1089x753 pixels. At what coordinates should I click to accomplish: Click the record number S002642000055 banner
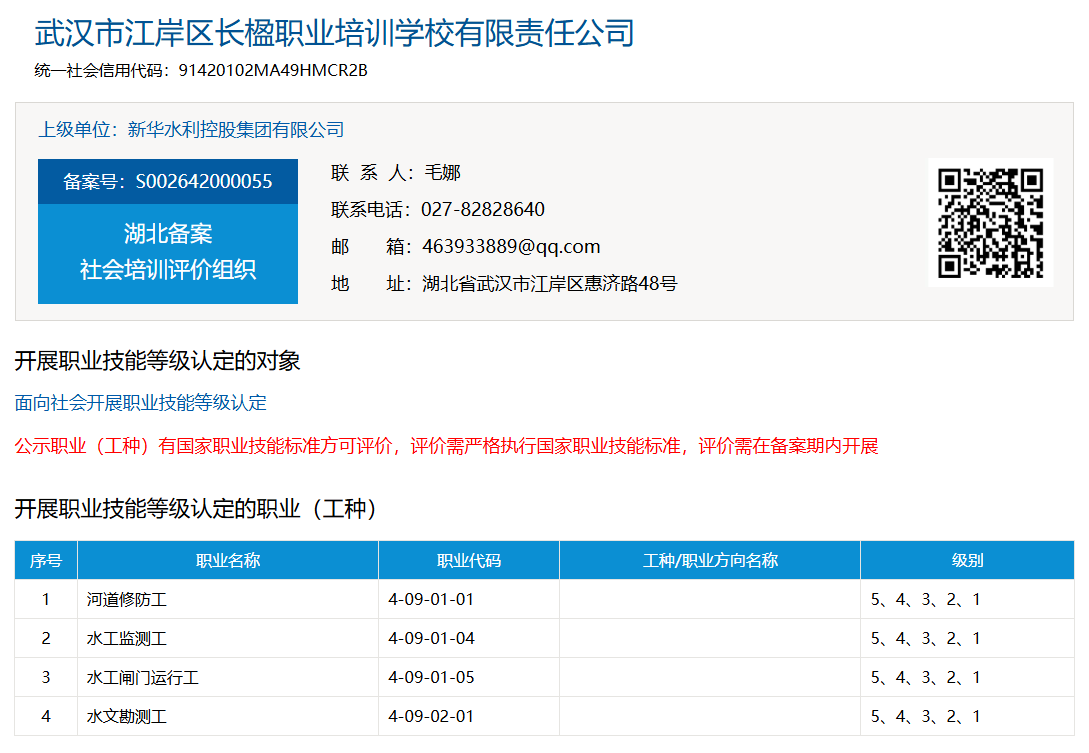pyautogui.click(x=168, y=181)
